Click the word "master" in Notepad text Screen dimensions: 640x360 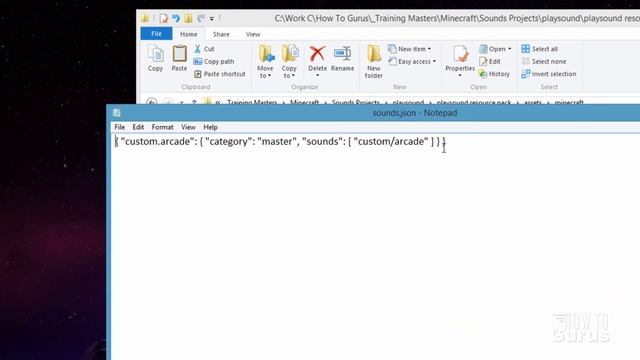[277, 142]
